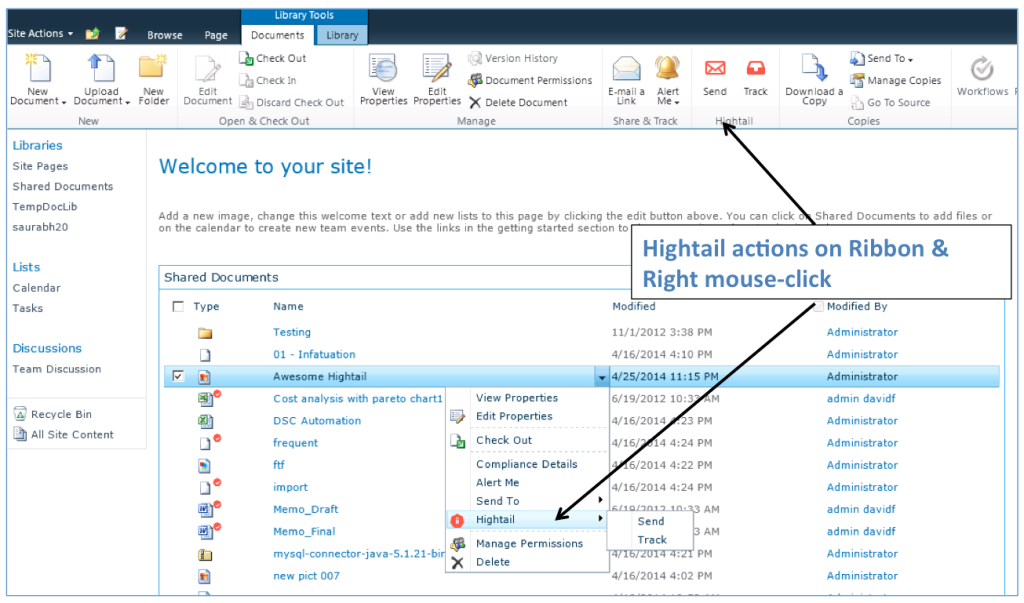Choose Track in Hightail submenu
The height and width of the screenshot is (603, 1024).
point(652,540)
